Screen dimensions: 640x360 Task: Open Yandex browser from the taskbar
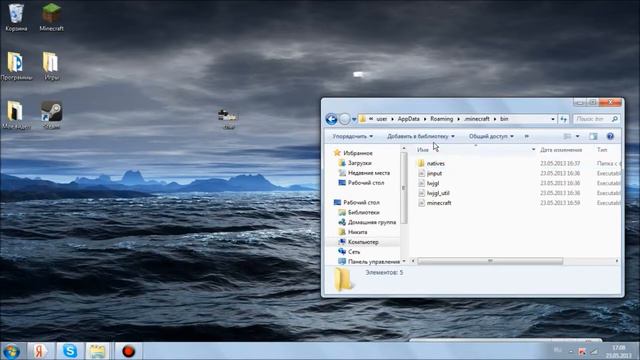point(40,351)
